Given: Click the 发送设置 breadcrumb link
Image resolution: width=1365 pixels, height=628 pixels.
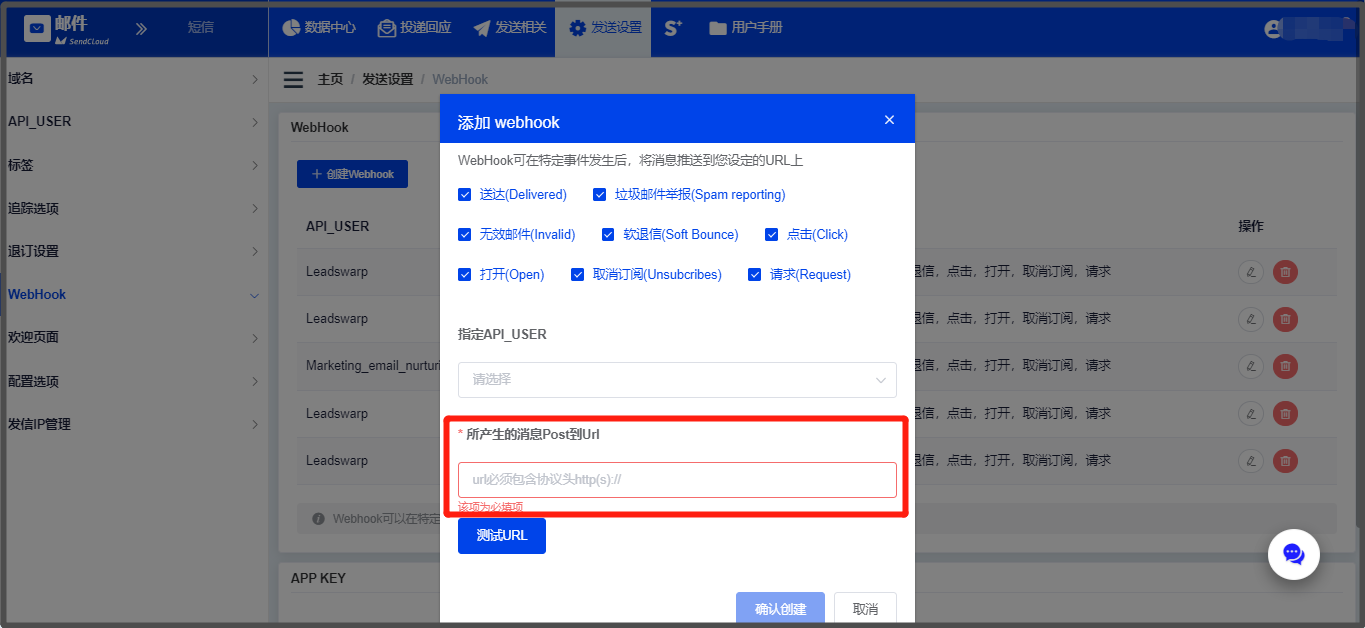Looking at the screenshot, I should coord(387,79).
